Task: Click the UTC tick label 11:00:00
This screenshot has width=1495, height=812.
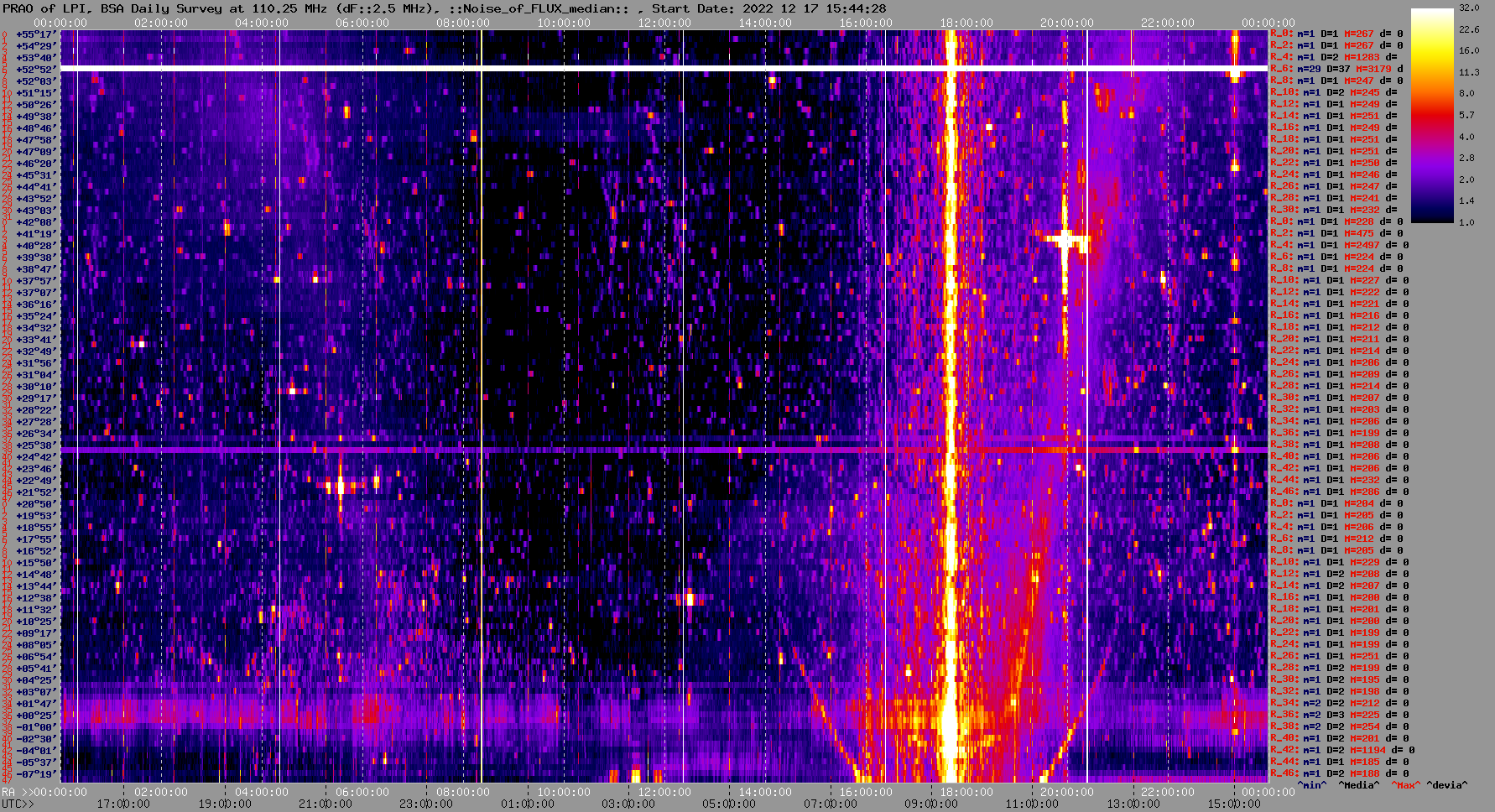Action: click(1032, 804)
